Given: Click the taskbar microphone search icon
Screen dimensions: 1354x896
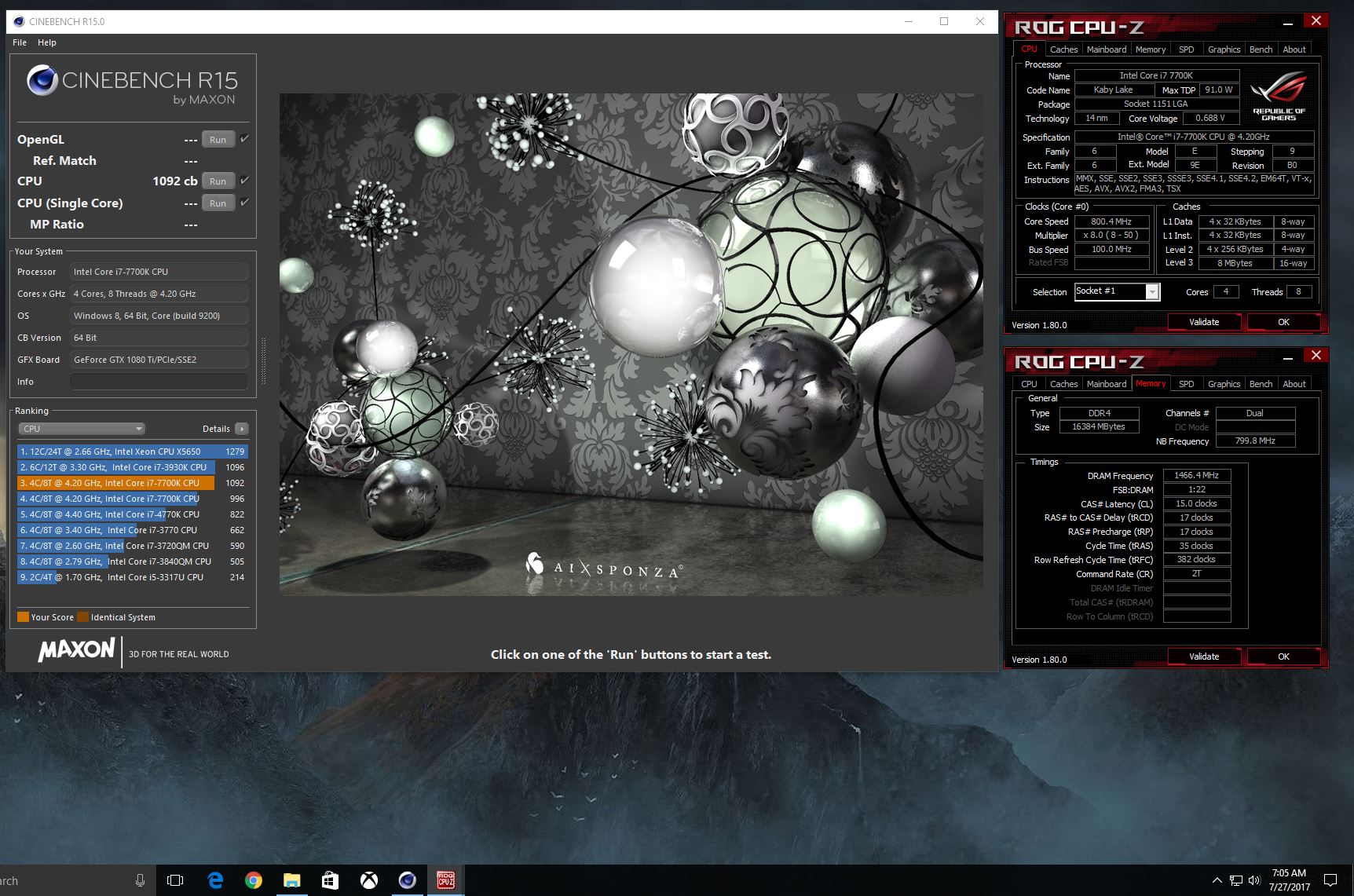Looking at the screenshot, I should click(x=140, y=880).
